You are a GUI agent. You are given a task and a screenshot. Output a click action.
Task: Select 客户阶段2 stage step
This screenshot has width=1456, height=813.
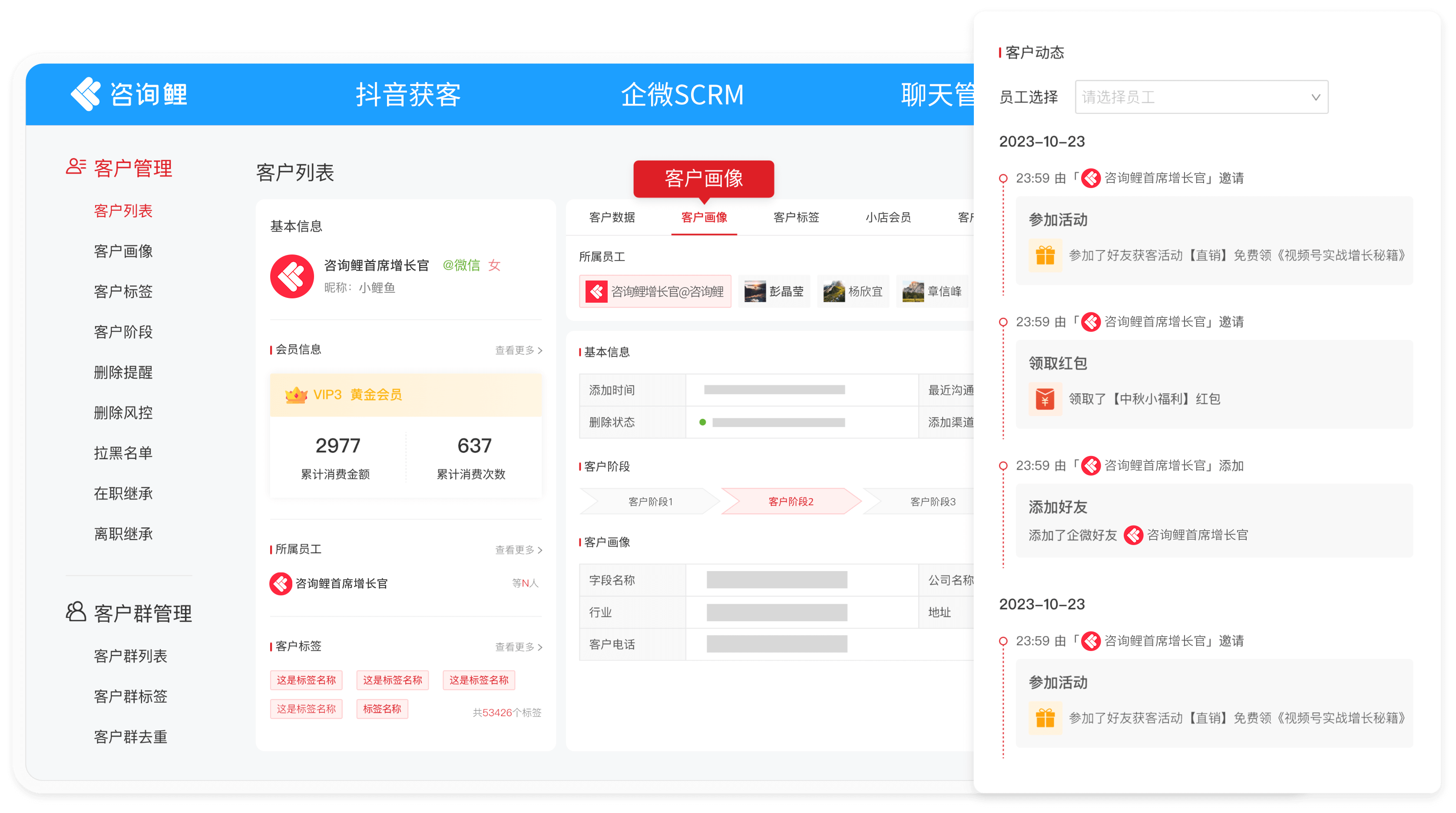point(791,502)
